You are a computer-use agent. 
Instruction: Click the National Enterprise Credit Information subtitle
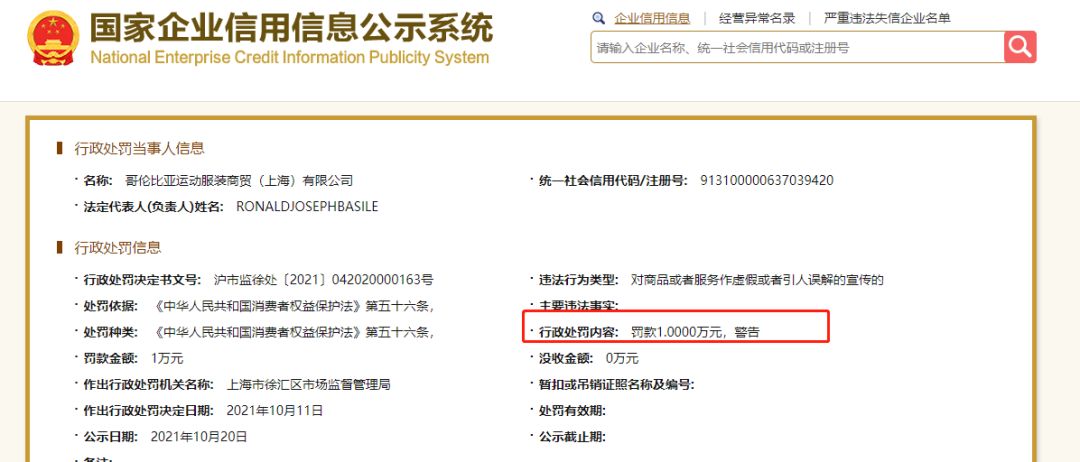290,57
